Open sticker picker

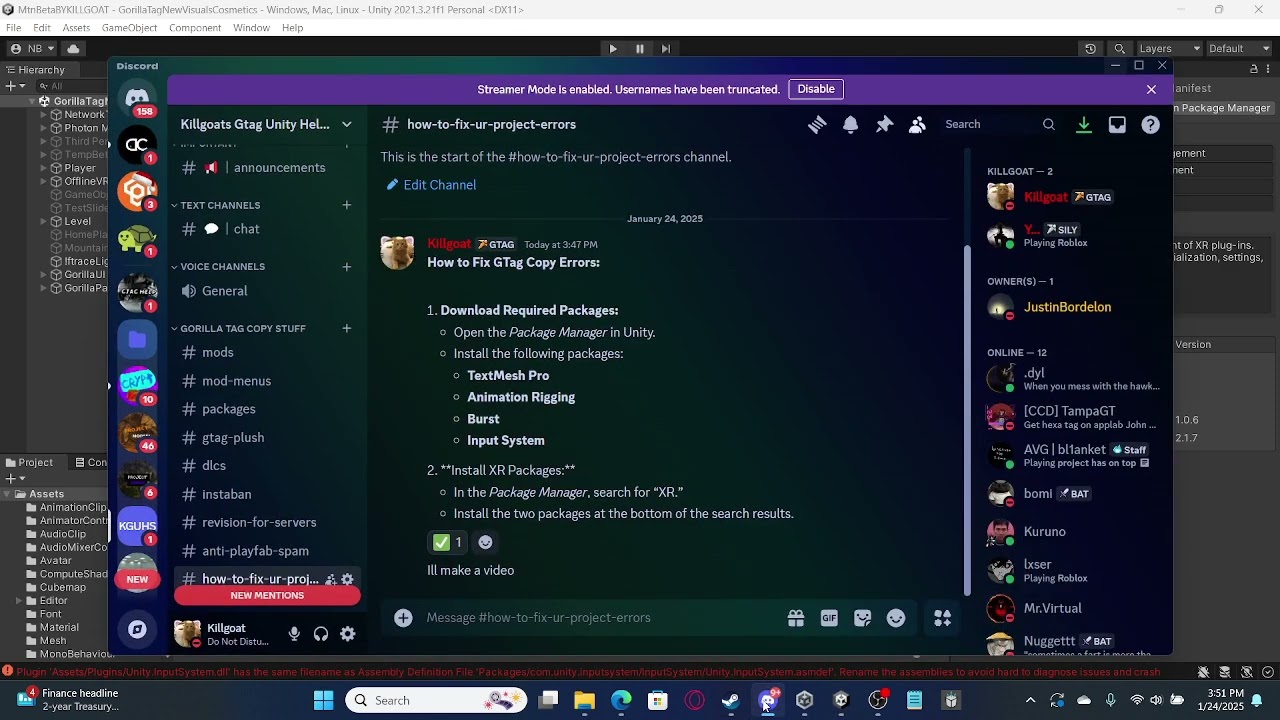(x=863, y=618)
